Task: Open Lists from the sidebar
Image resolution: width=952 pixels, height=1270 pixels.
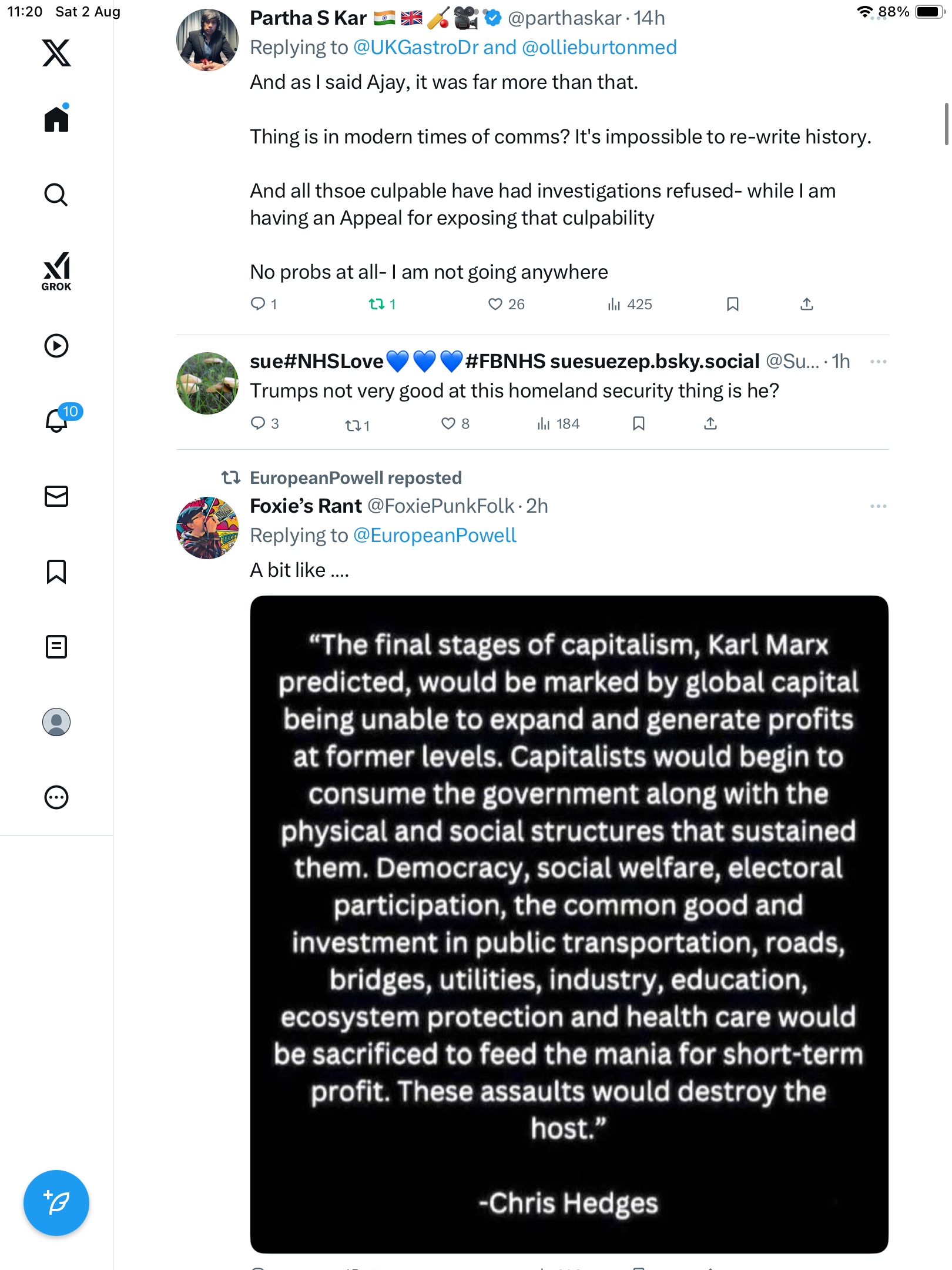Action: (56, 647)
